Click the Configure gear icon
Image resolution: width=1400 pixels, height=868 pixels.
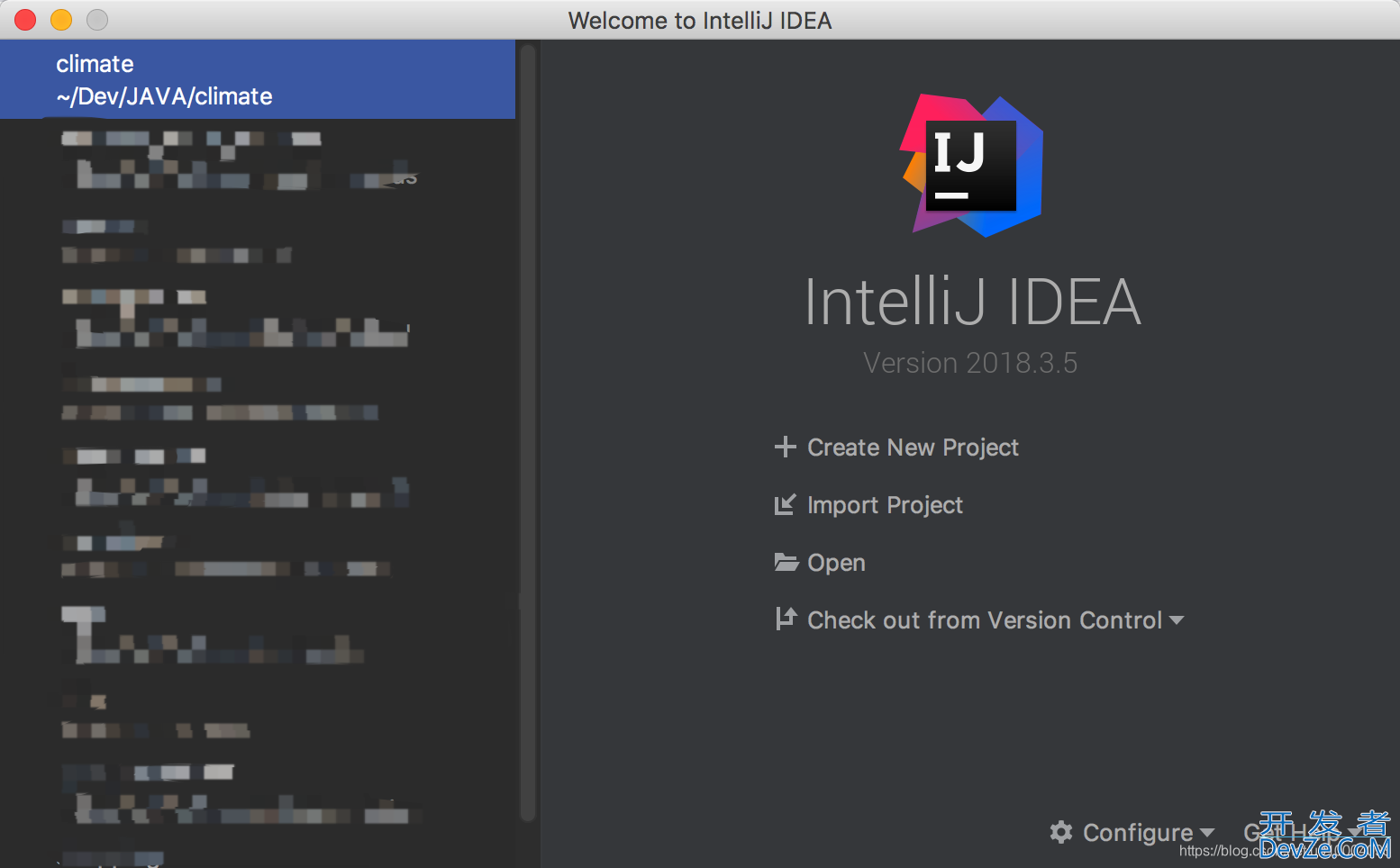pyautogui.click(x=1061, y=832)
